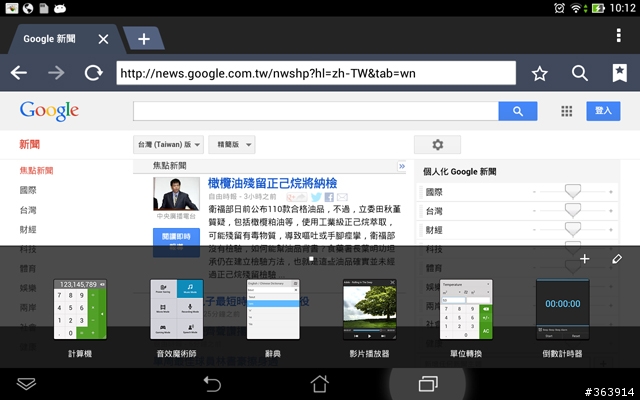Open the 精簡版 layout dropdown

pos(232,144)
